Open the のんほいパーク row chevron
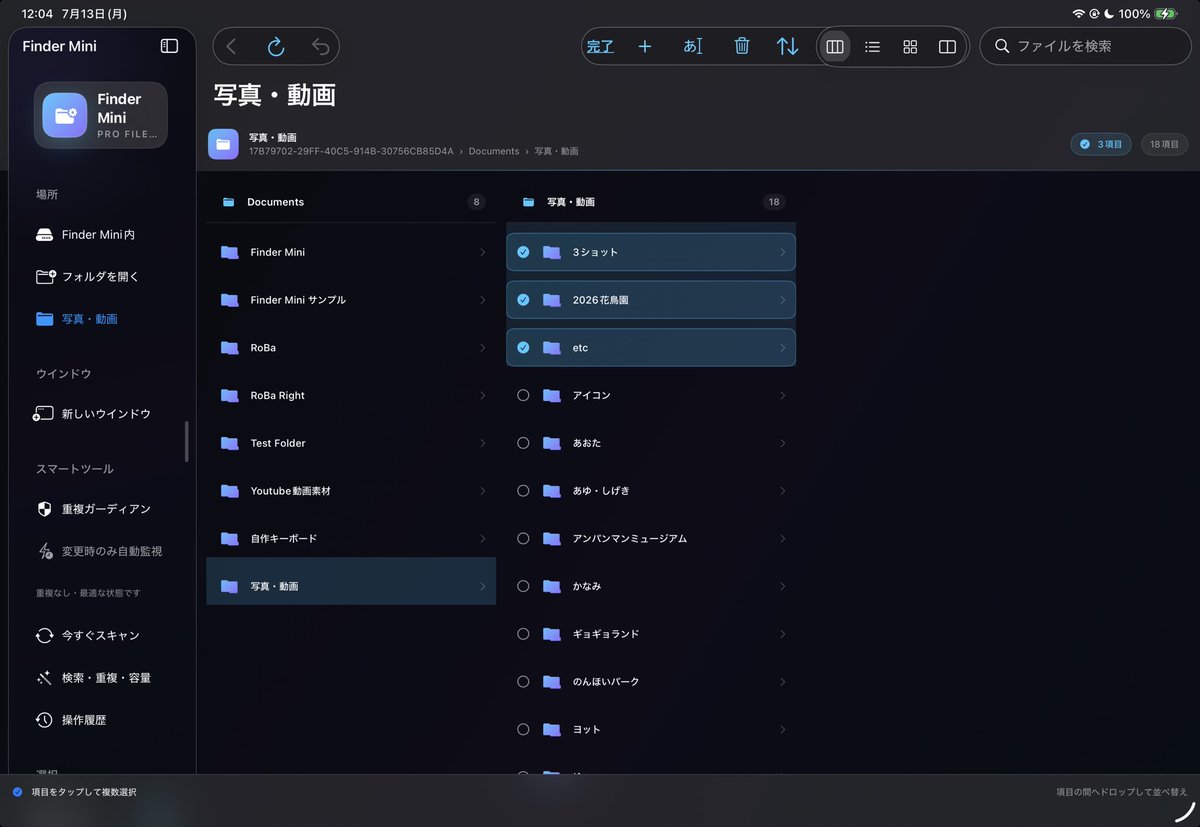 782,682
